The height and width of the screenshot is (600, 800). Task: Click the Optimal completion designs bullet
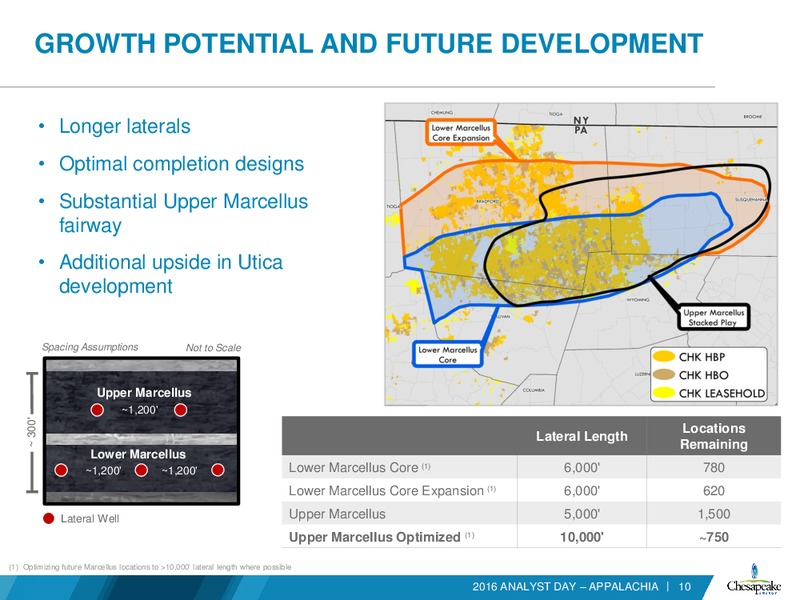(x=181, y=164)
